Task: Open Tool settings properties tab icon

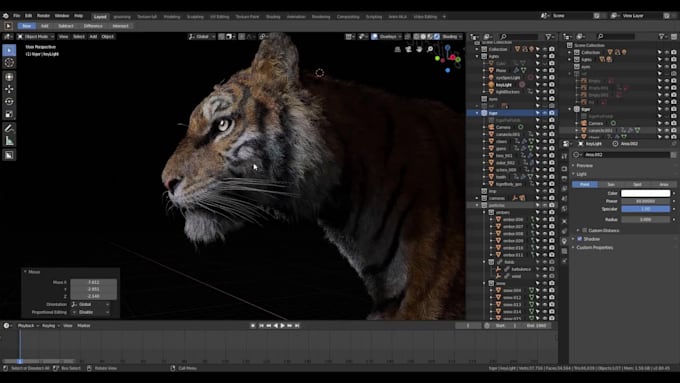Action: (x=564, y=156)
